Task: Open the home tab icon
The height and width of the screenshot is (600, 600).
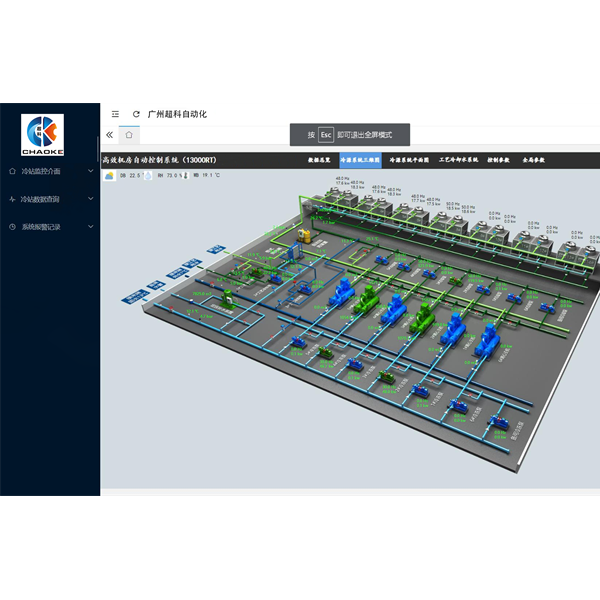Action: coord(129,135)
